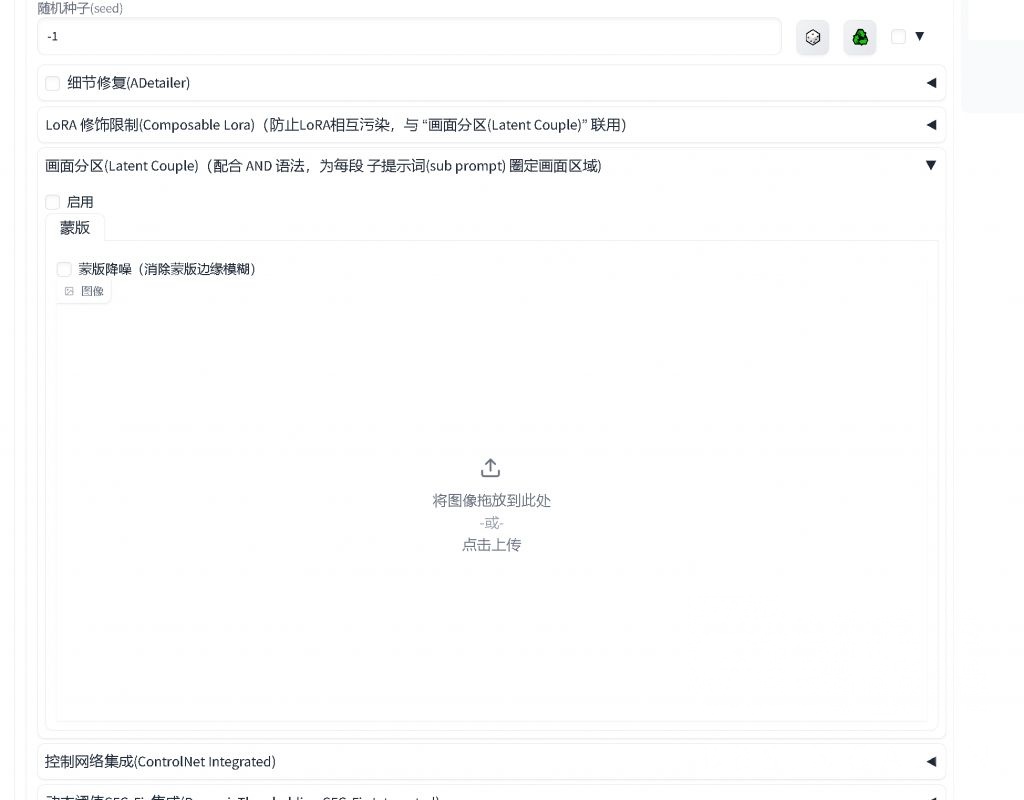Screen dimensions: 1024x800
Task: Expand the Composable Lora section
Action: (930, 124)
